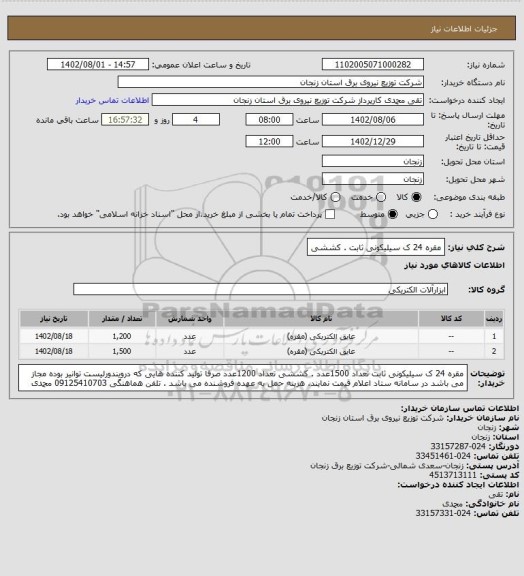The height and width of the screenshot is (576, 524).
Task: Click the delivery city field زنجان
Action: tap(373, 179)
